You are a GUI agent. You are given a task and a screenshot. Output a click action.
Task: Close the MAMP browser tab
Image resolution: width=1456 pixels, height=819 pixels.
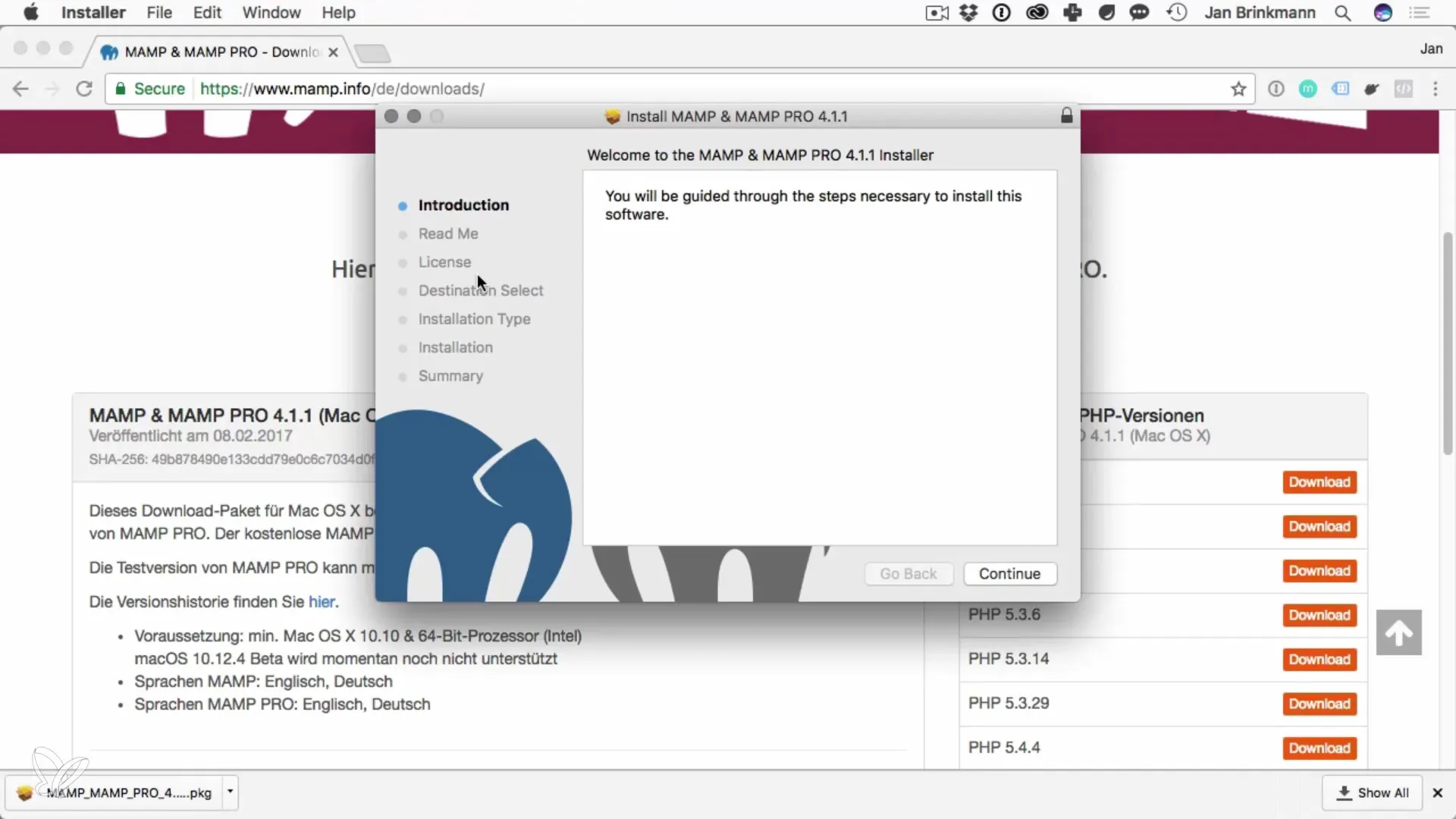(333, 52)
